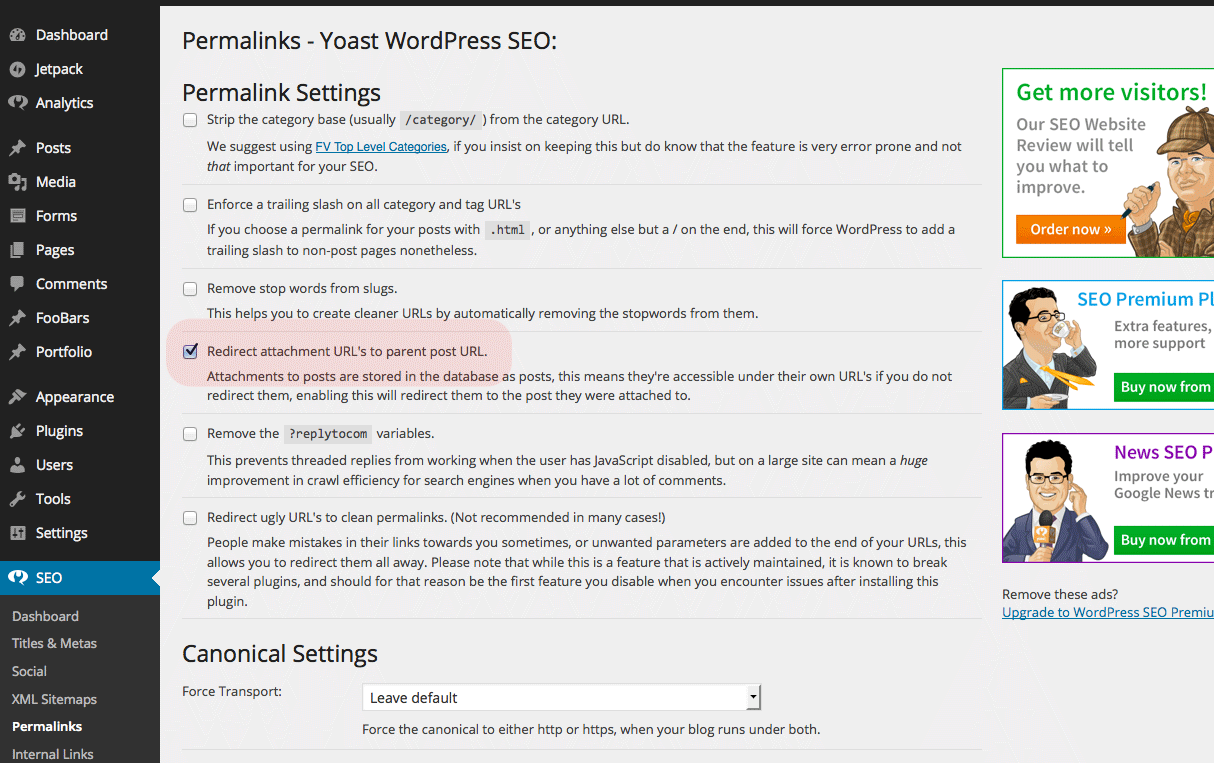Click the detective cartoon in the ad
Screen dimensions: 1214x763
[1168, 181]
